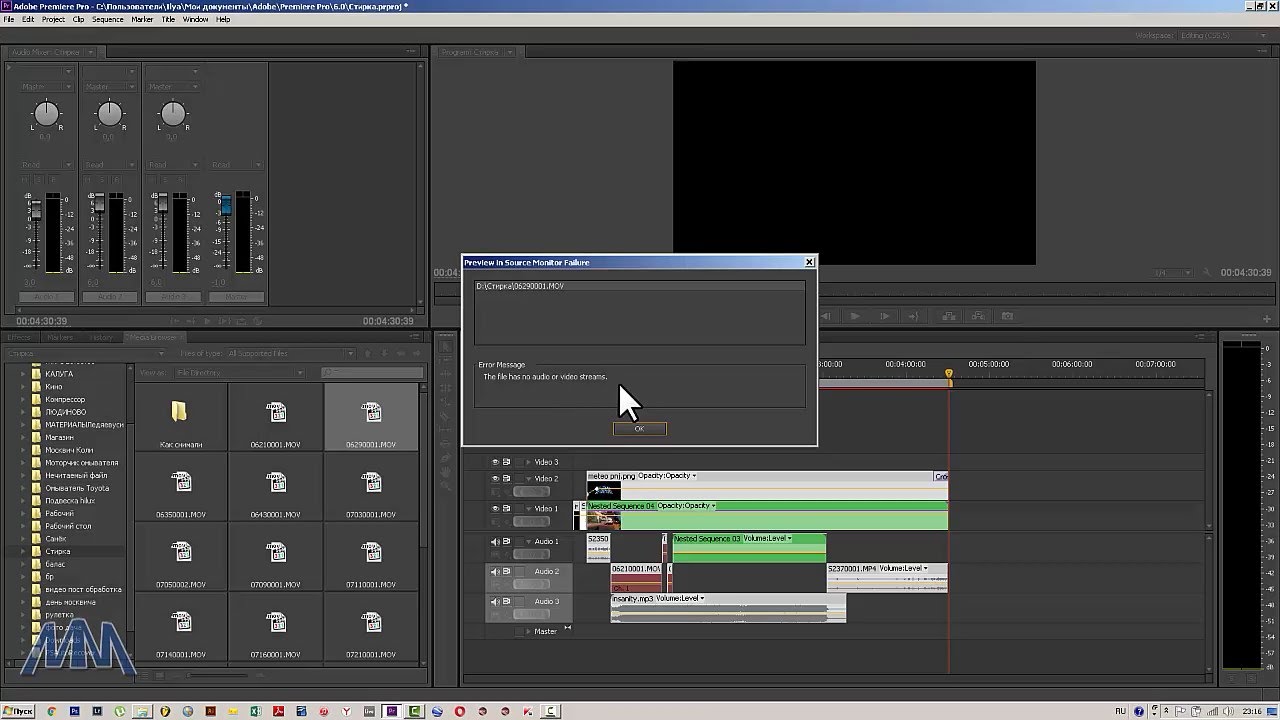Screen dimensions: 1280x720
Task: Open Photoshop from the taskbar
Action: point(75,711)
